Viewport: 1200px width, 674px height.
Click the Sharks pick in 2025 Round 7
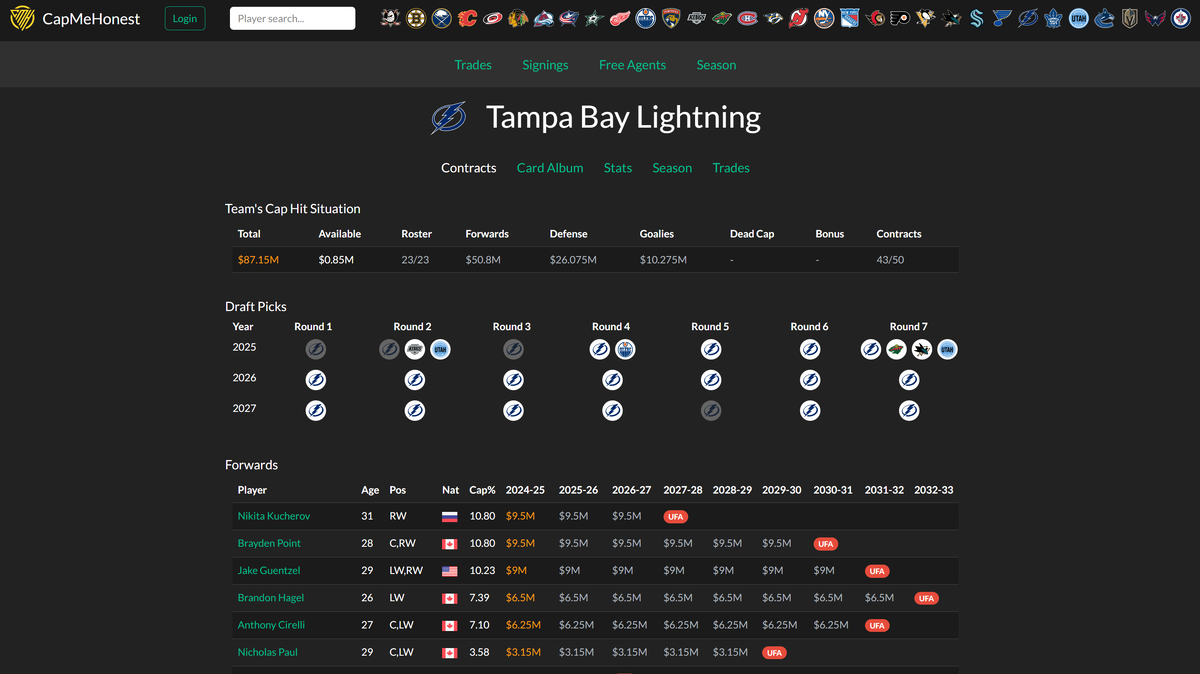(922, 349)
